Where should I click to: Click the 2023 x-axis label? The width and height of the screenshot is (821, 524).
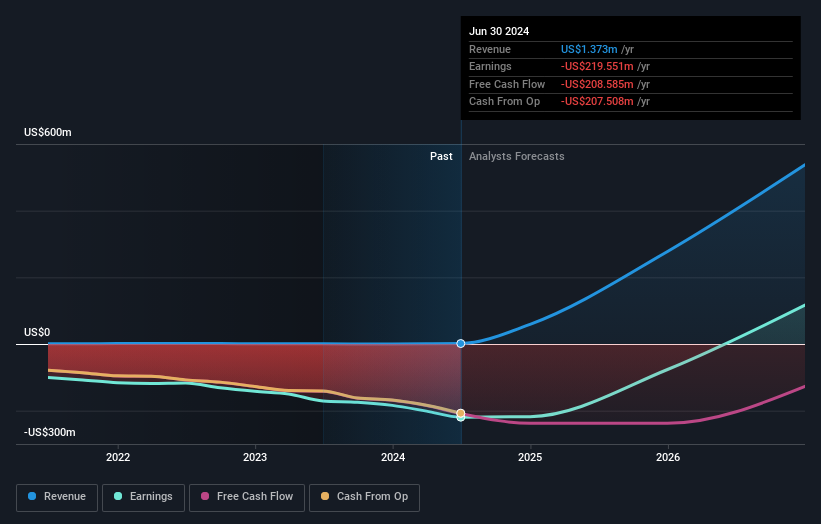(255, 457)
